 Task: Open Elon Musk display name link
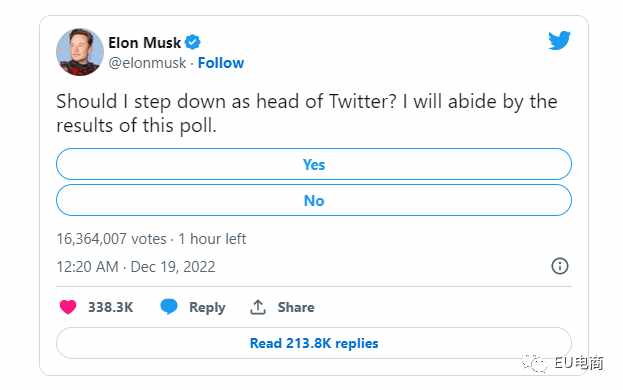[145, 42]
